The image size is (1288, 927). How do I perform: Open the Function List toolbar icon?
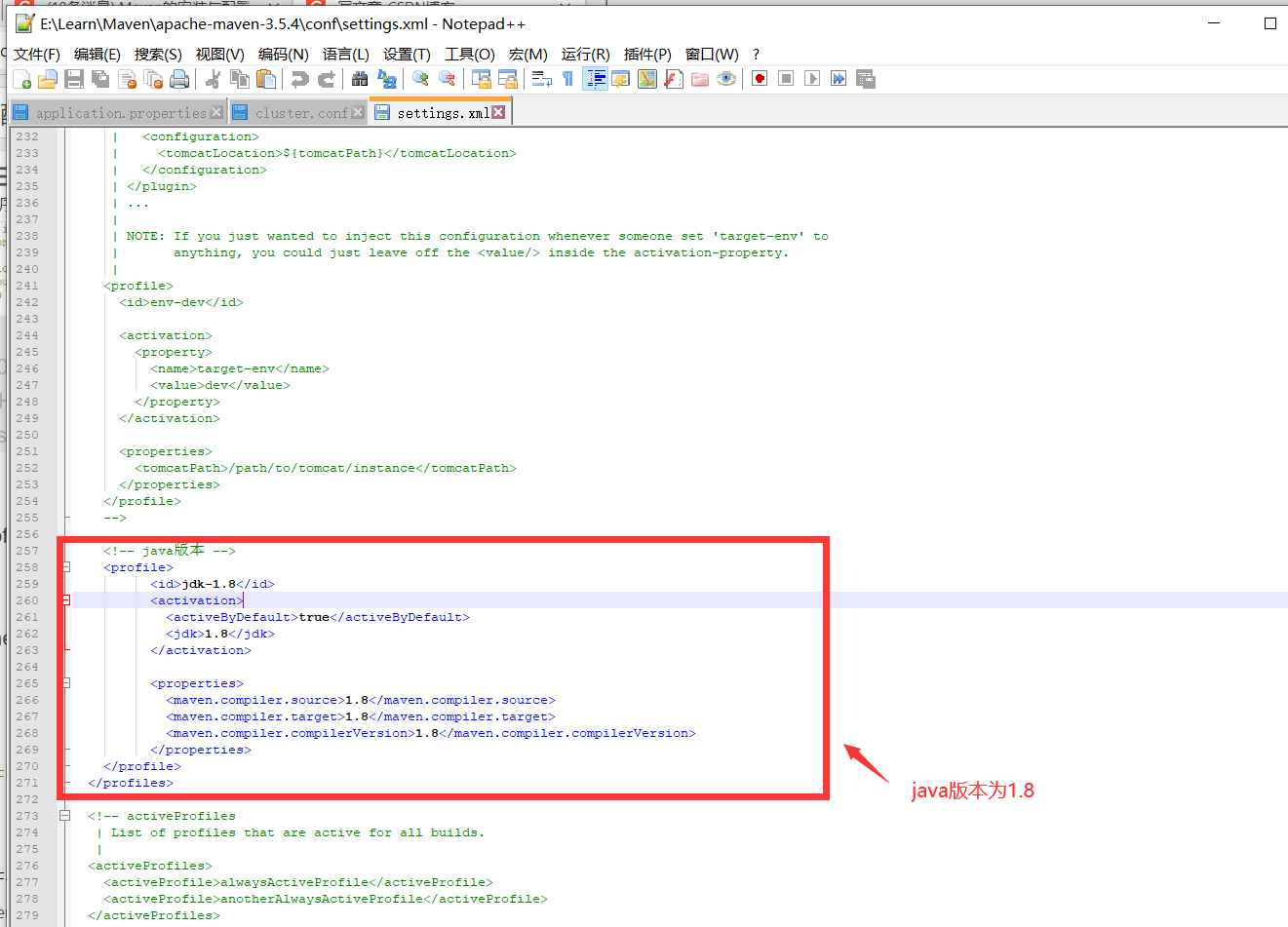(673, 79)
